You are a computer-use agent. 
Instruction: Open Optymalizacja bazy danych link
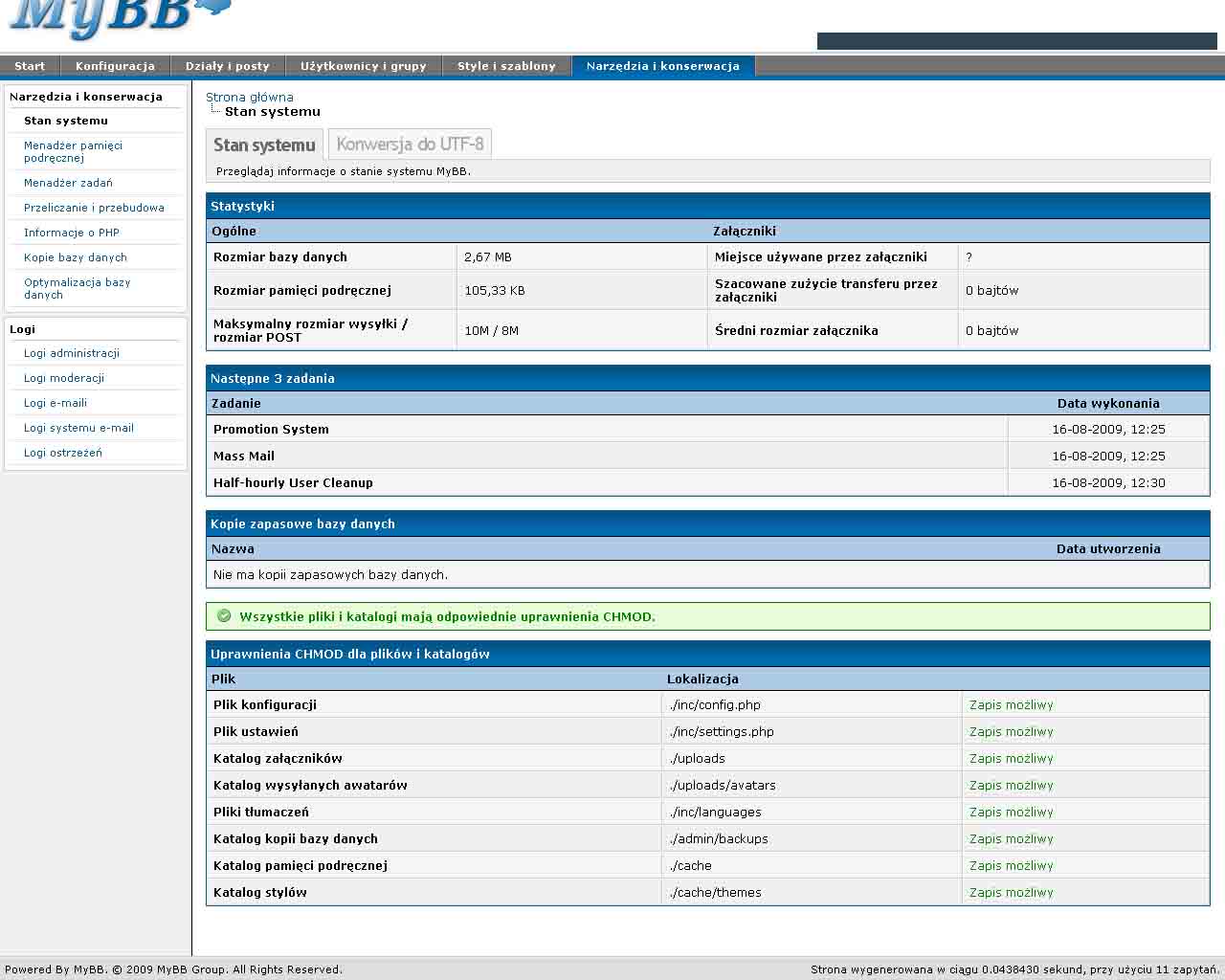(x=77, y=288)
